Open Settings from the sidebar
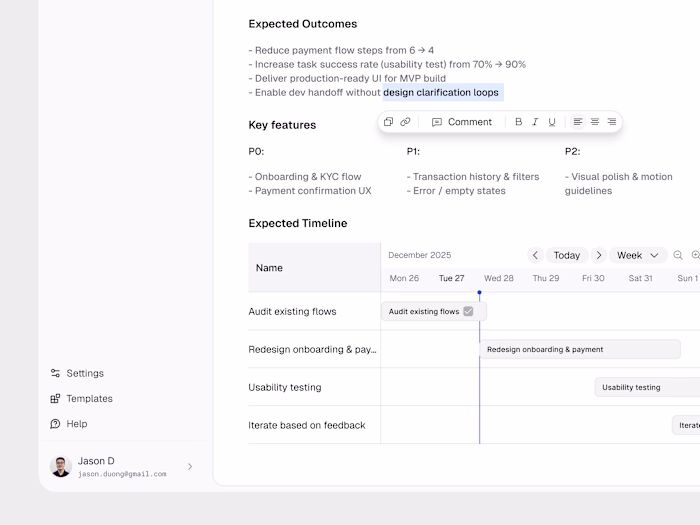The image size is (700, 525). click(x=84, y=373)
